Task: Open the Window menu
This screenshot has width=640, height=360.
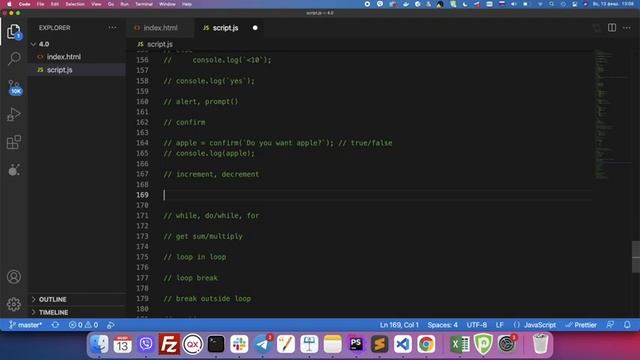Action: pyautogui.click(x=167, y=4)
